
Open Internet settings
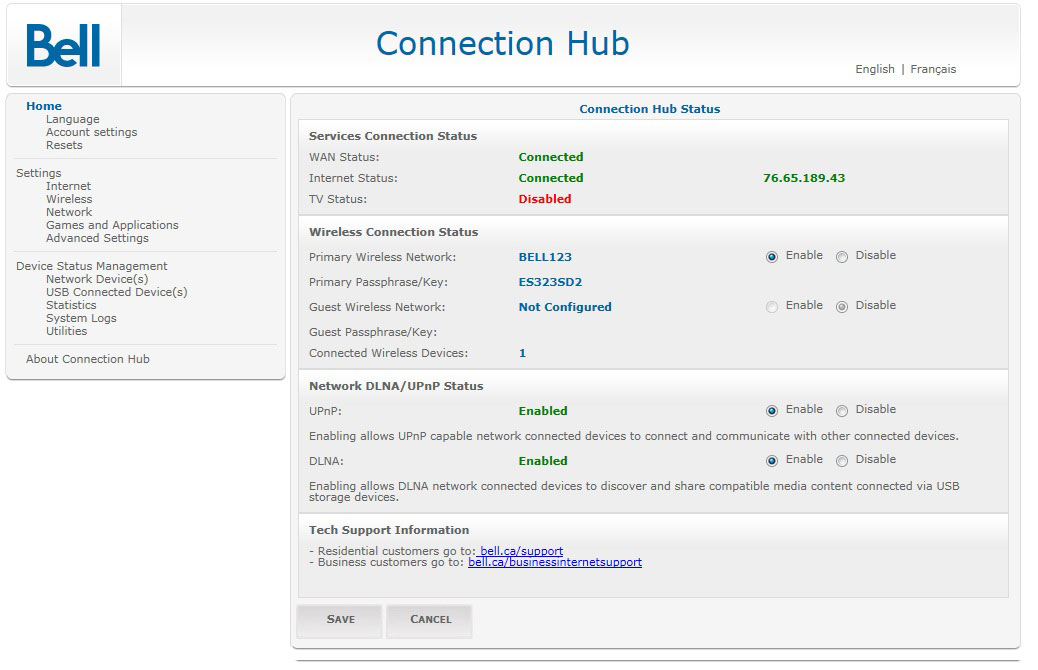(x=68, y=186)
